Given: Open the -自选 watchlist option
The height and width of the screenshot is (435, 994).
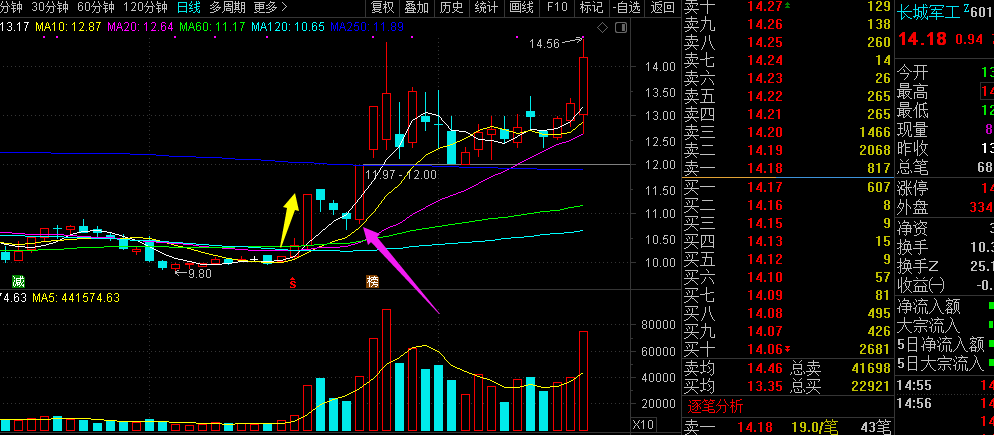Looking at the screenshot, I should [x=626, y=8].
